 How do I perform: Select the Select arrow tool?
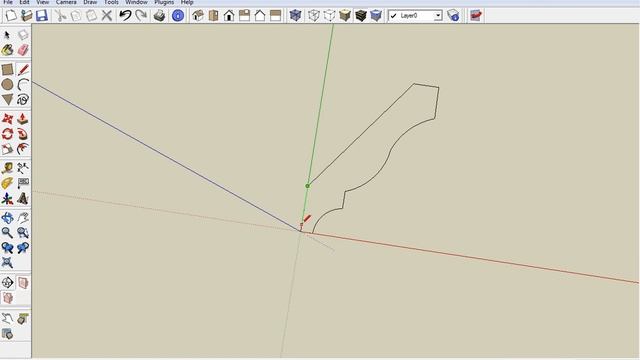(x=7, y=35)
